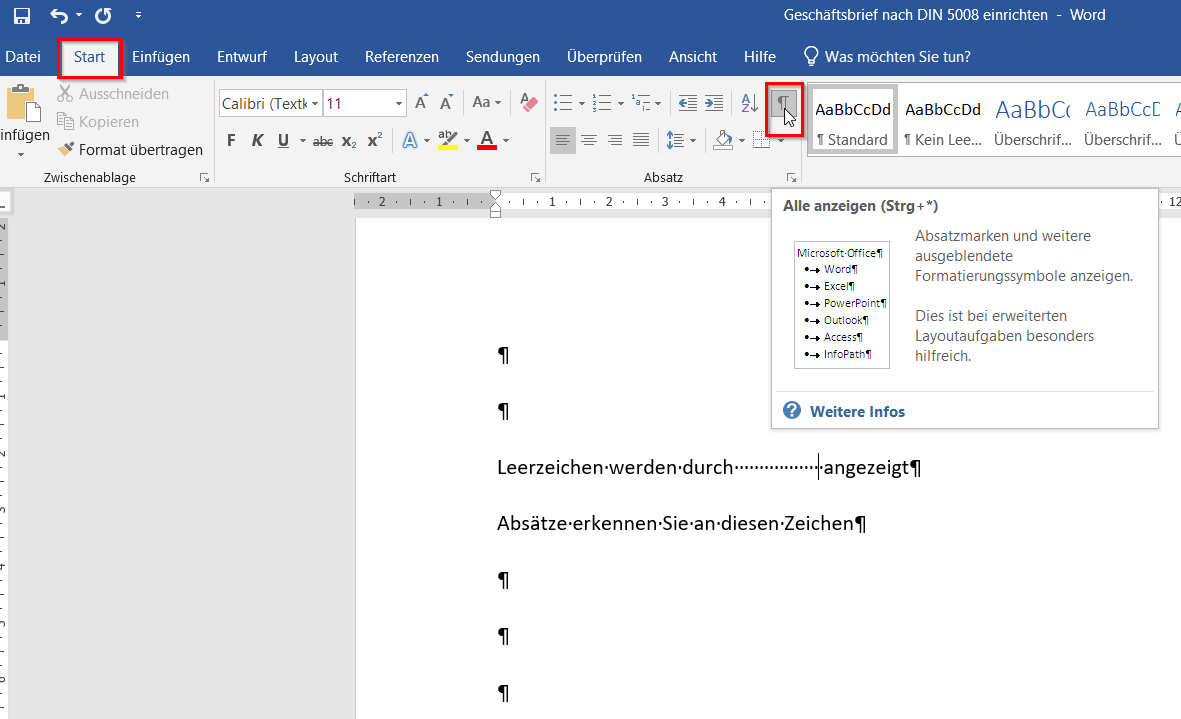This screenshot has height=719, width=1181.
Task: Click the 'Was möchten Sie tun?' search field
Action: click(897, 57)
